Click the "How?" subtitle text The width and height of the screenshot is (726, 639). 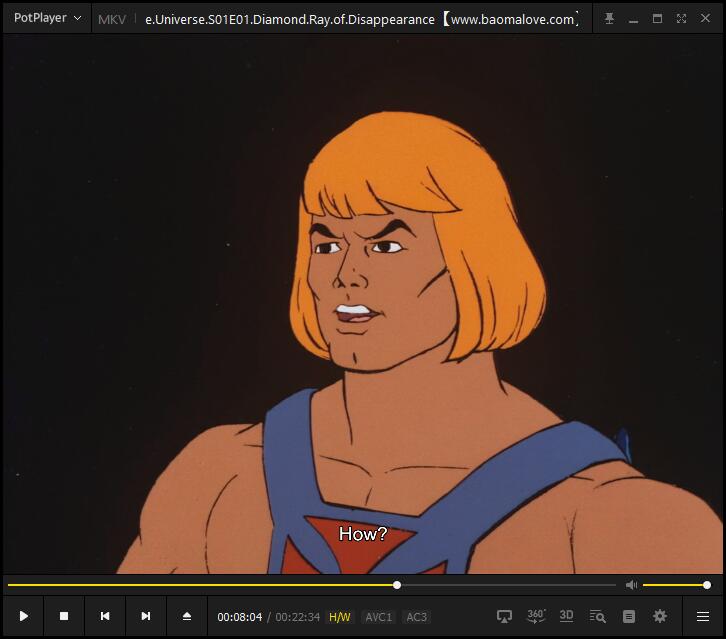[x=363, y=534]
